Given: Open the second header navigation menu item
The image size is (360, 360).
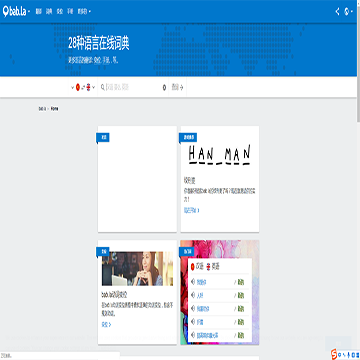Looking at the screenshot, I should click(49, 12).
